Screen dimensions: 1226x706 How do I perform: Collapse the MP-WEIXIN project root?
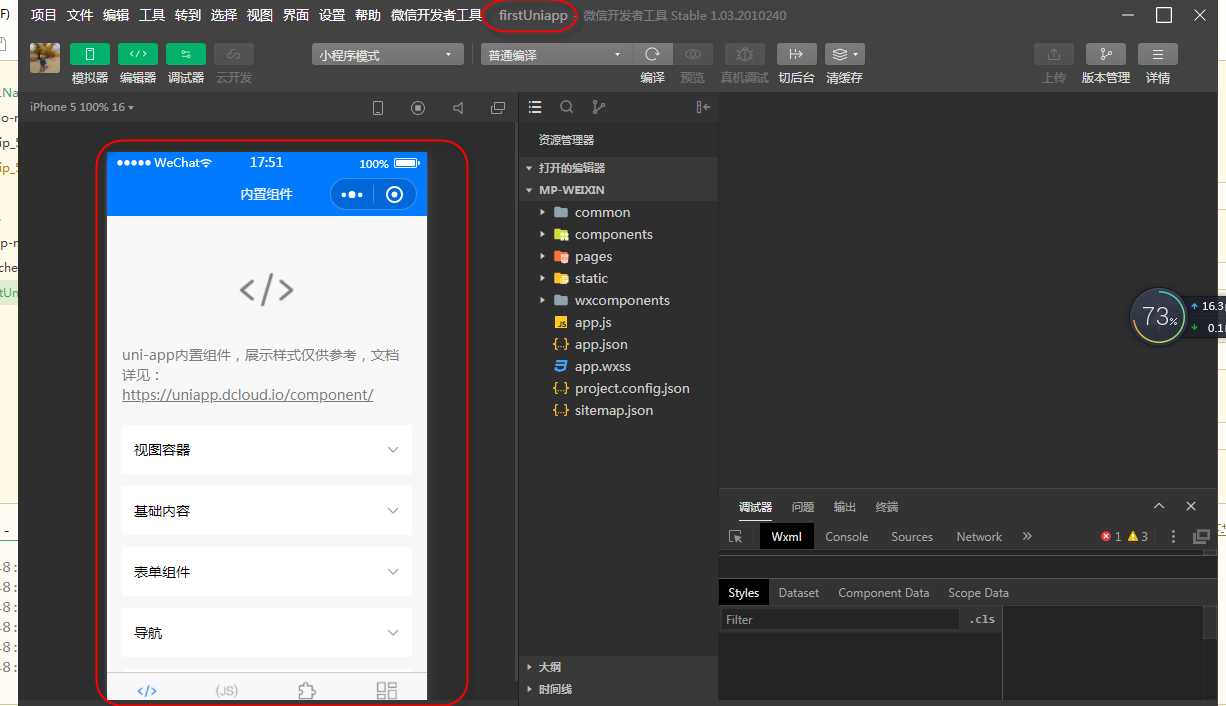[618, 190]
